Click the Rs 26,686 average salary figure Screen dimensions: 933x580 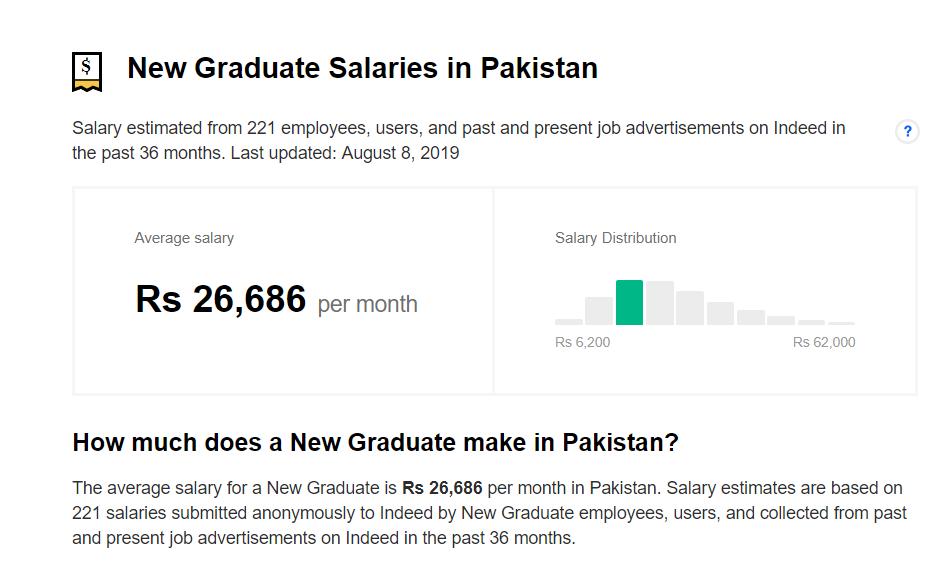221,298
